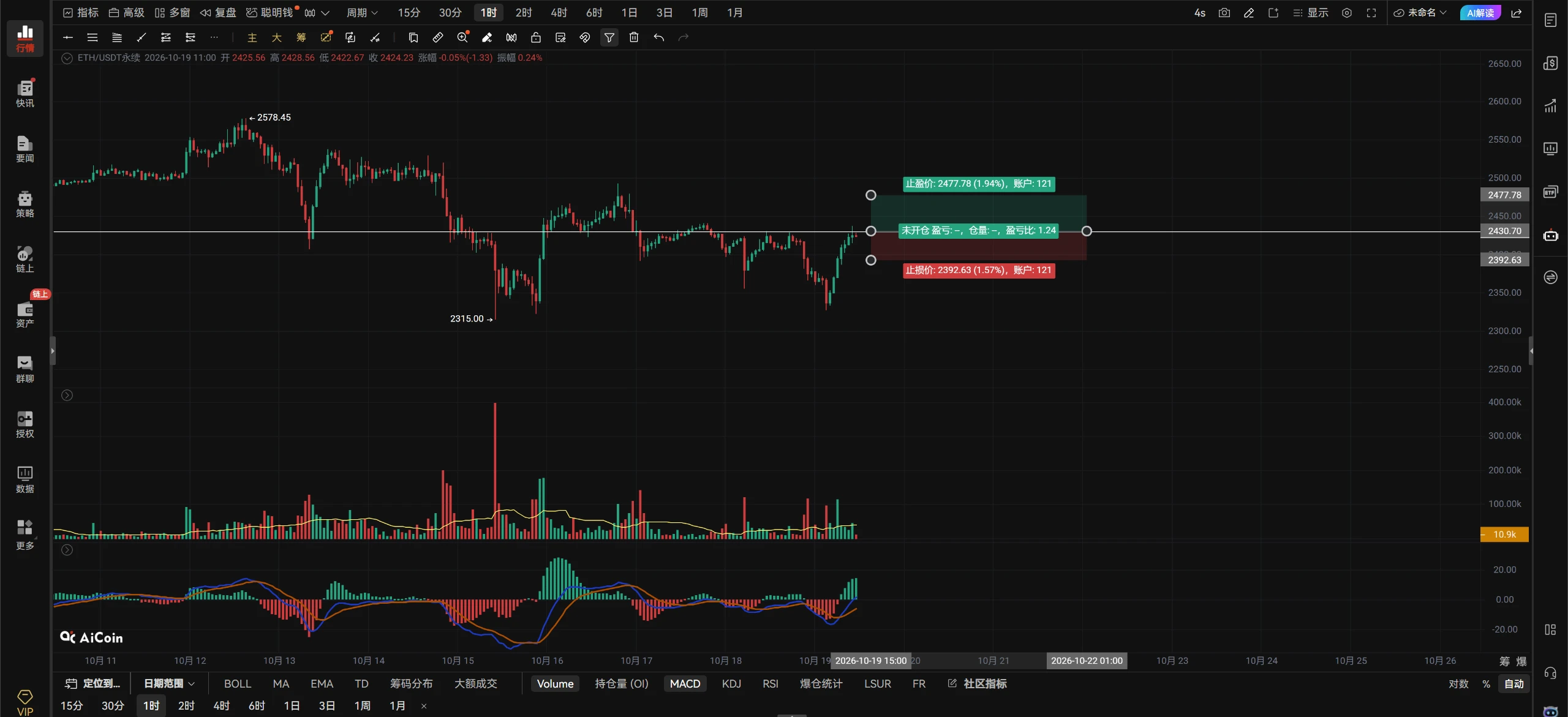Enable 对数 logarithmic scale
Screen dimensions: 1568x717
[1458, 683]
